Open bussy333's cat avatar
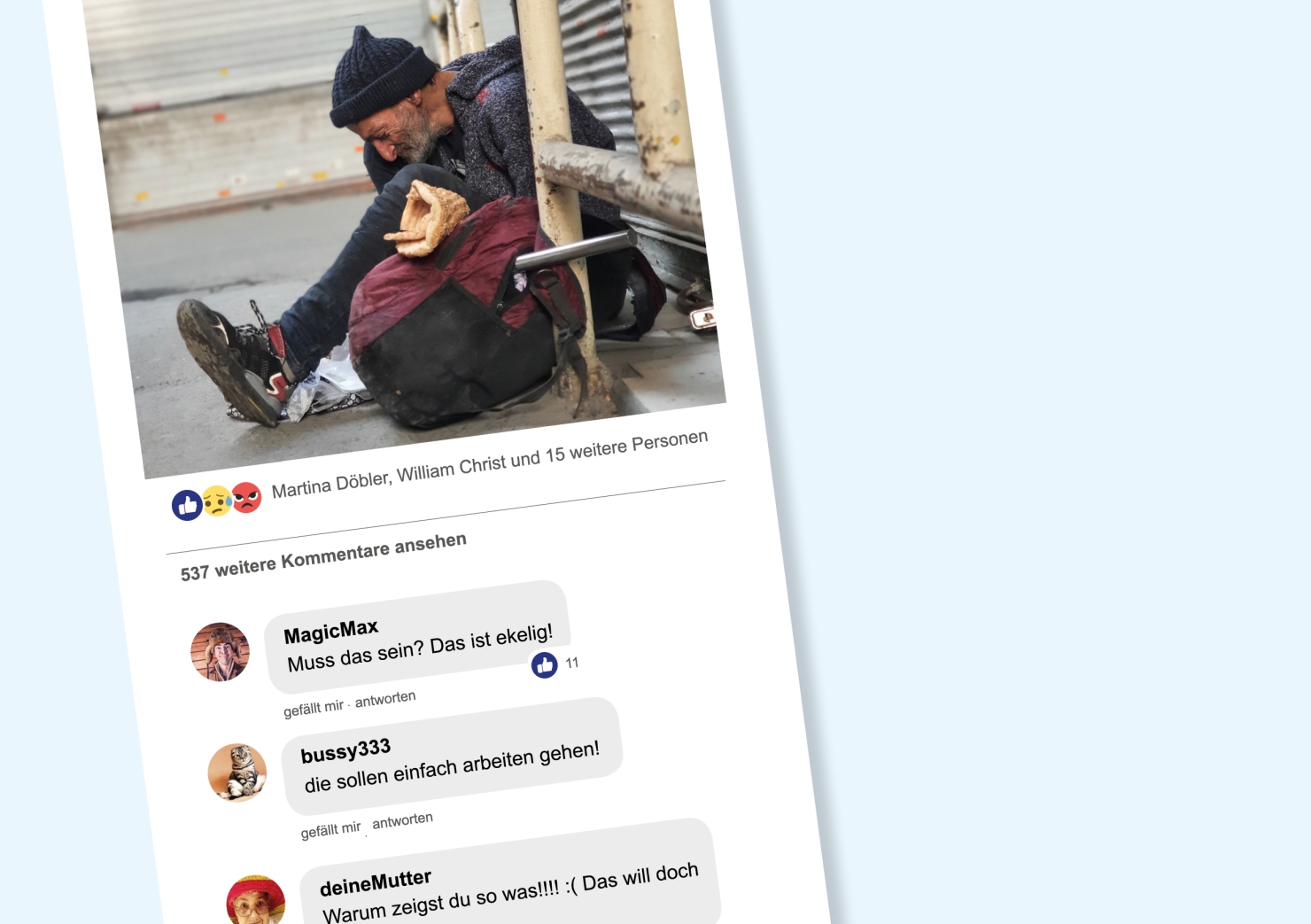 click(x=237, y=773)
